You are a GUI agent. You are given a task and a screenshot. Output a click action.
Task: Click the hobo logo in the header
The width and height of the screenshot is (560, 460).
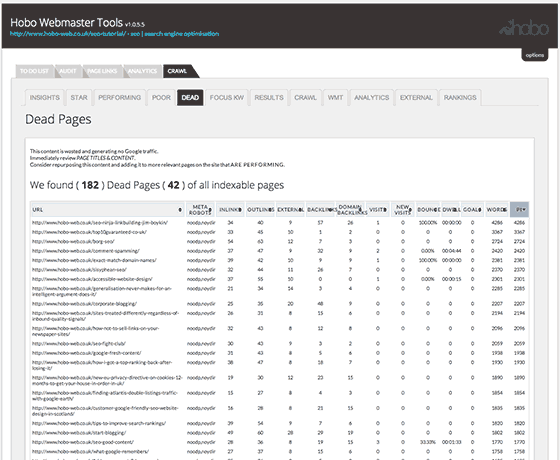[524, 29]
